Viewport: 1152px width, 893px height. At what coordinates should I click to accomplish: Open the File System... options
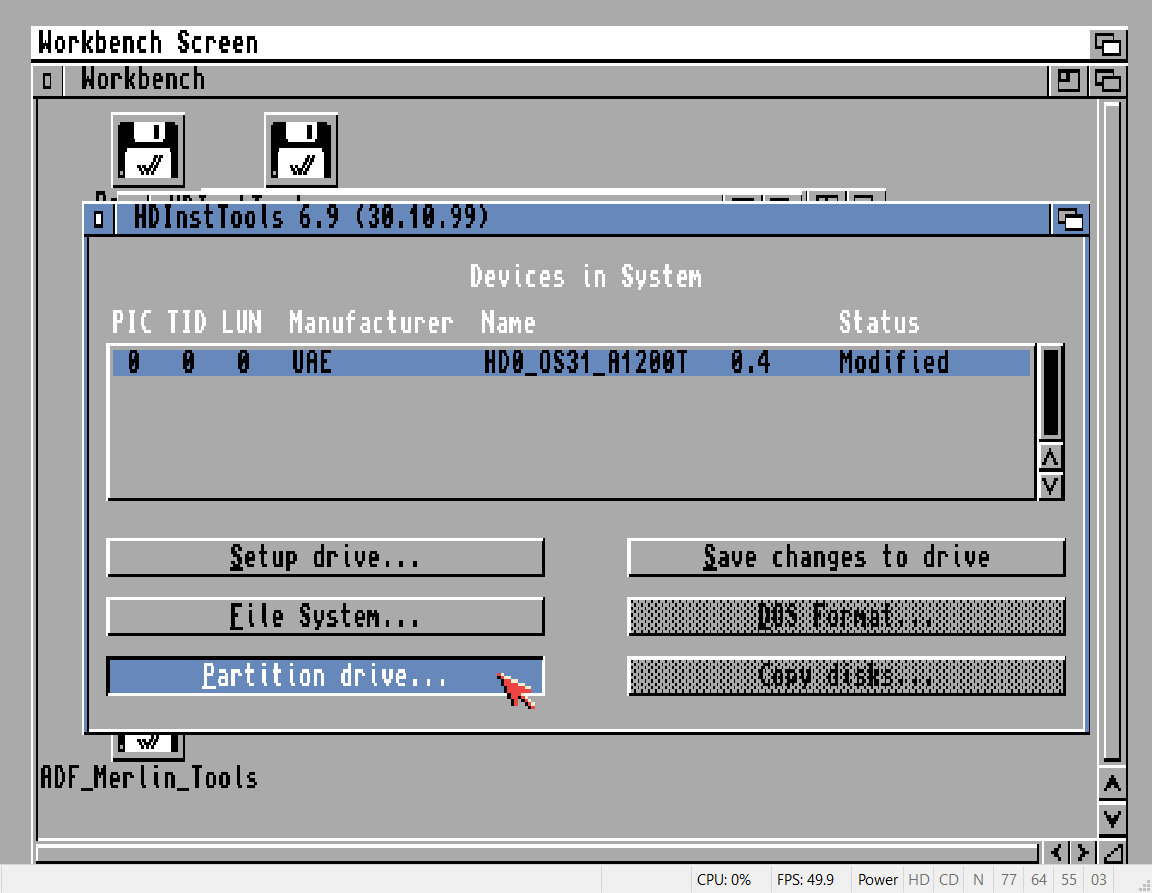pyautogui.click(x=325, y=616)
